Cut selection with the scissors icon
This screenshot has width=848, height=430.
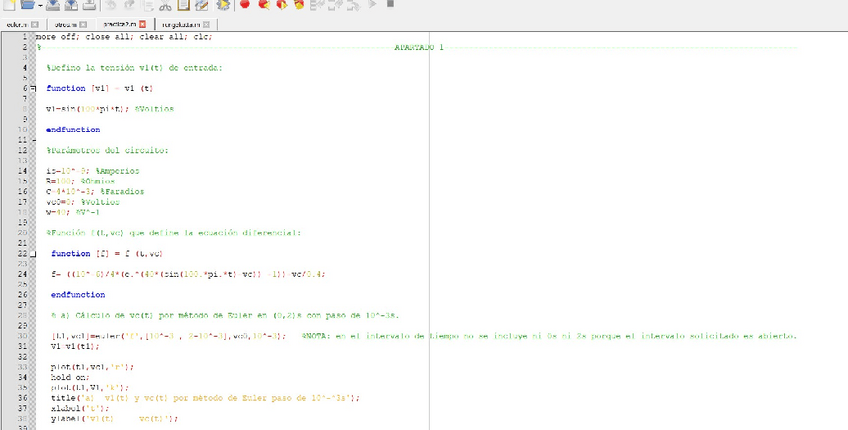pyautogui.click(x=164, y=5)
